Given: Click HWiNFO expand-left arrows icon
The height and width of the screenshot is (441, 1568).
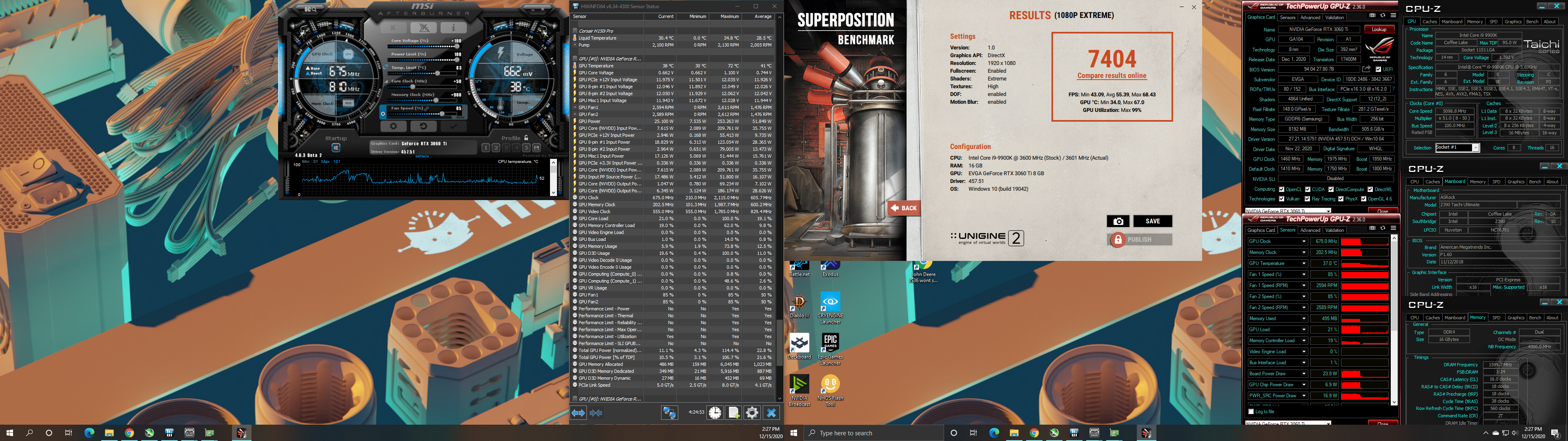Looking at the screenshot, I should (578, 413).
